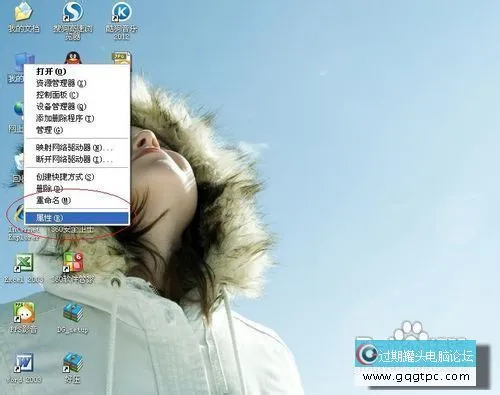Viewport: 500px width, 395px height.
Task: Open the QQ penguin icon
Action: click(x=73, y=58)
